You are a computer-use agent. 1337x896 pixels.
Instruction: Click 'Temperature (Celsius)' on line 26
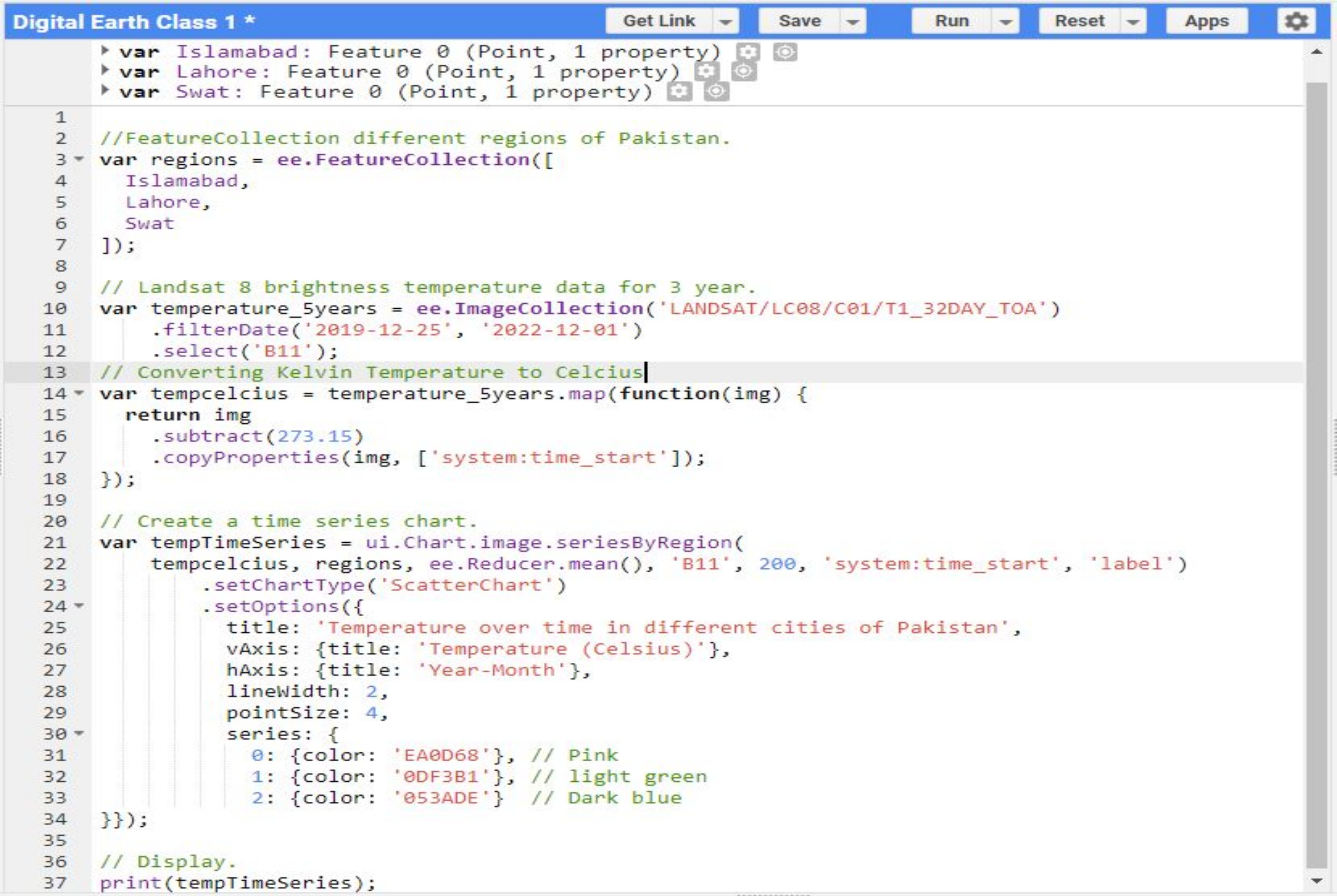pos(561,648)
